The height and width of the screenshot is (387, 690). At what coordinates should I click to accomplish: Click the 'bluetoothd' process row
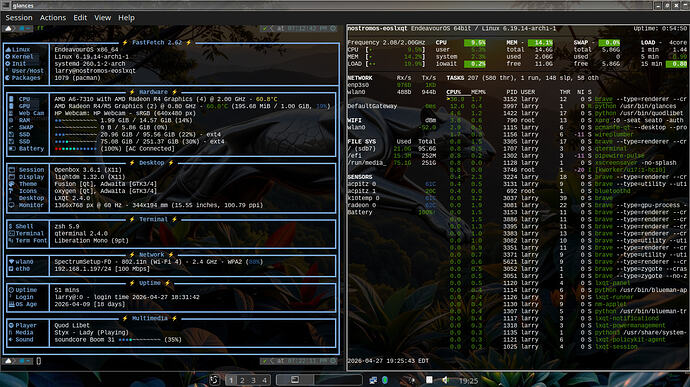pos(567,191)
